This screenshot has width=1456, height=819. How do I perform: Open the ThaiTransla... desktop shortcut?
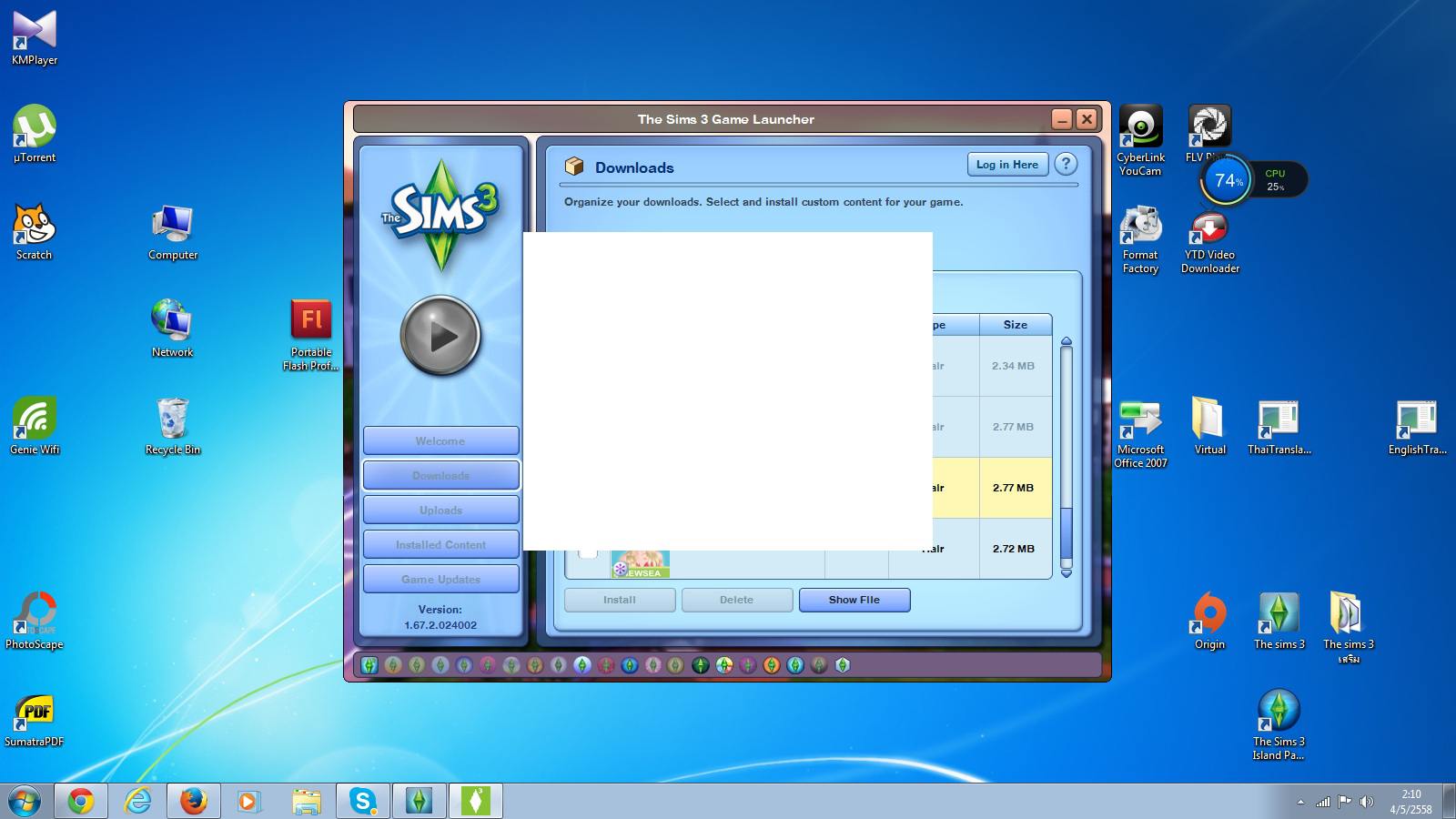click(x=1279, y=426)
